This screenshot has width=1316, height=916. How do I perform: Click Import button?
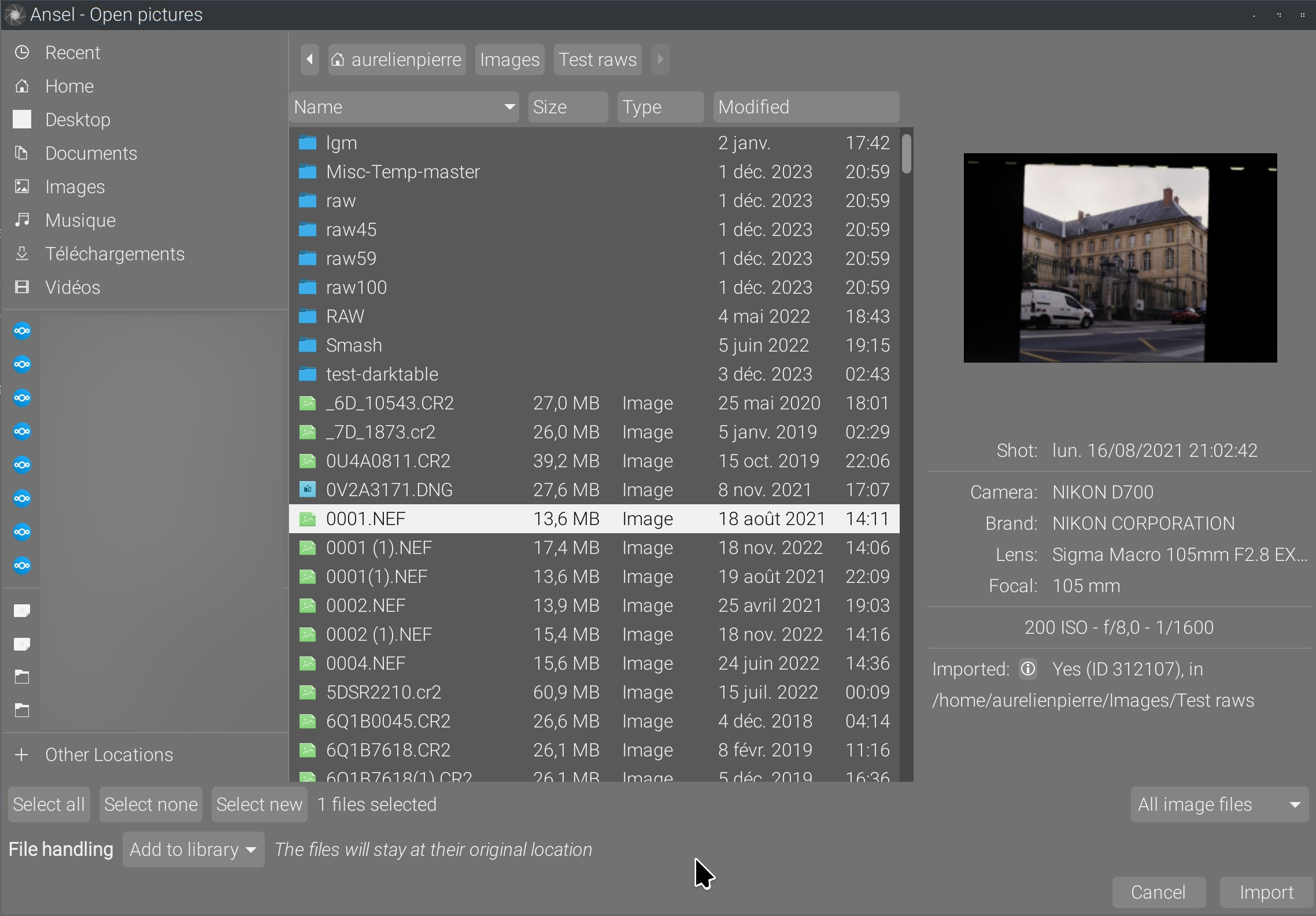[x=1266, y=892]
